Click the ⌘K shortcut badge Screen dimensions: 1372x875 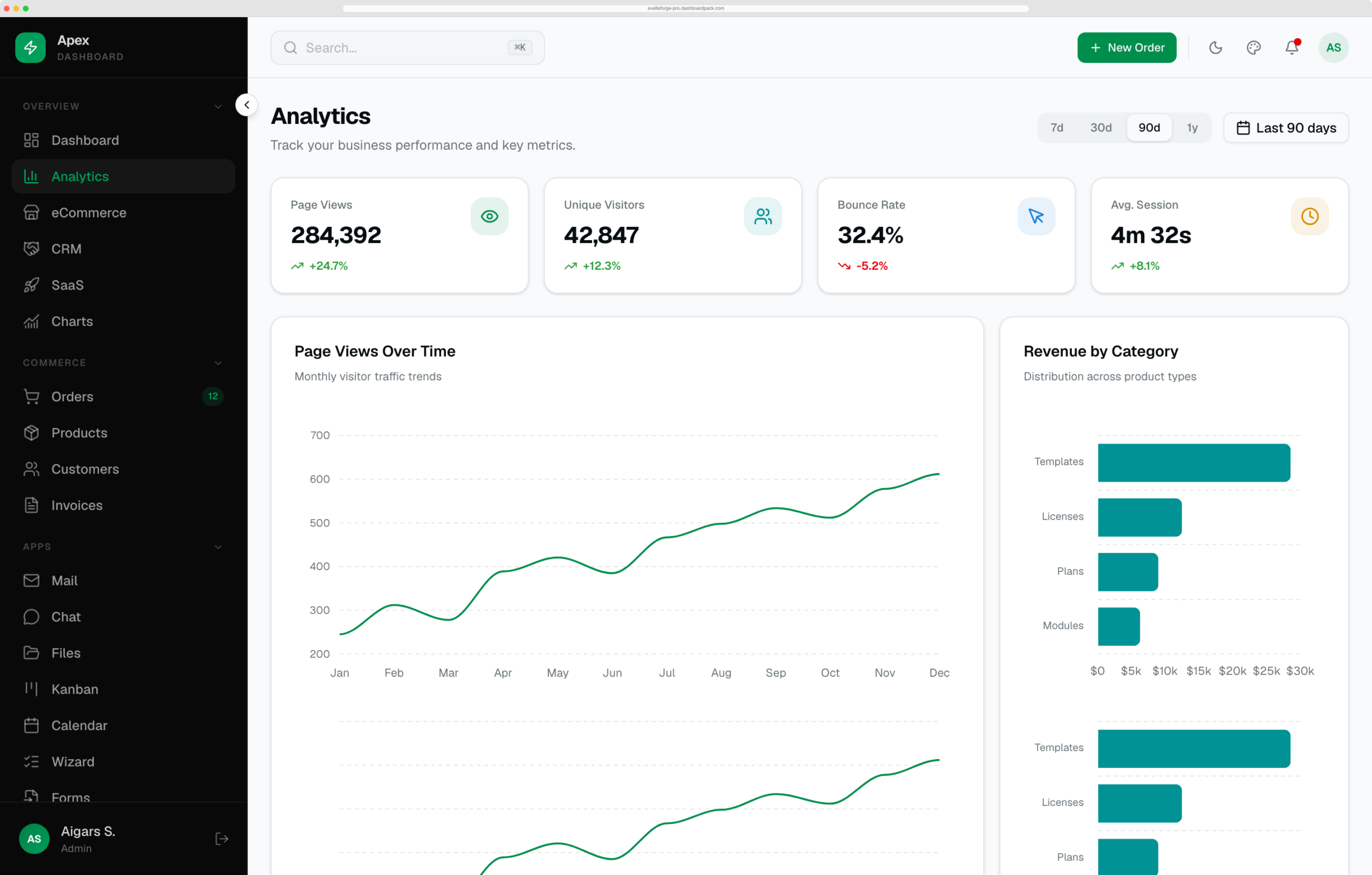coord(520,47)
